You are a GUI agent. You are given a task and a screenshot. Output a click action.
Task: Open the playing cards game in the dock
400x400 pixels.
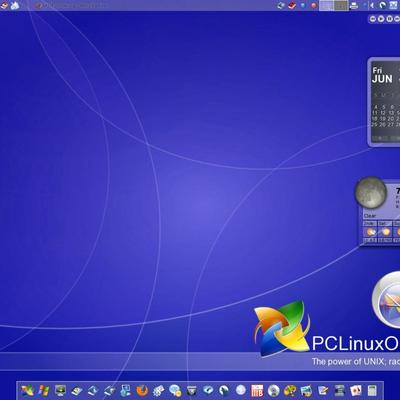click(356, 390)
